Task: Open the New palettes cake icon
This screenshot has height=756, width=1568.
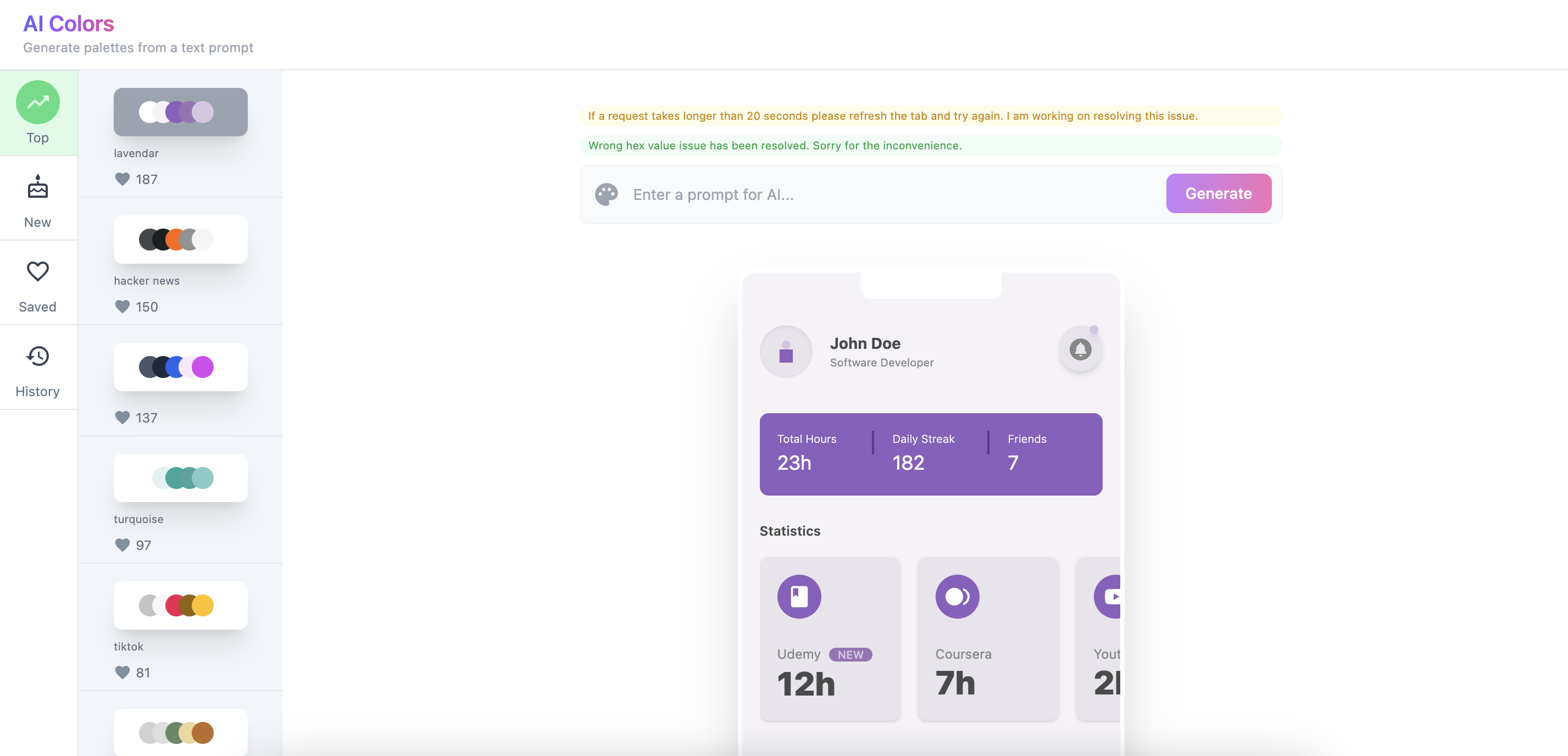Action: pos(38,187)
